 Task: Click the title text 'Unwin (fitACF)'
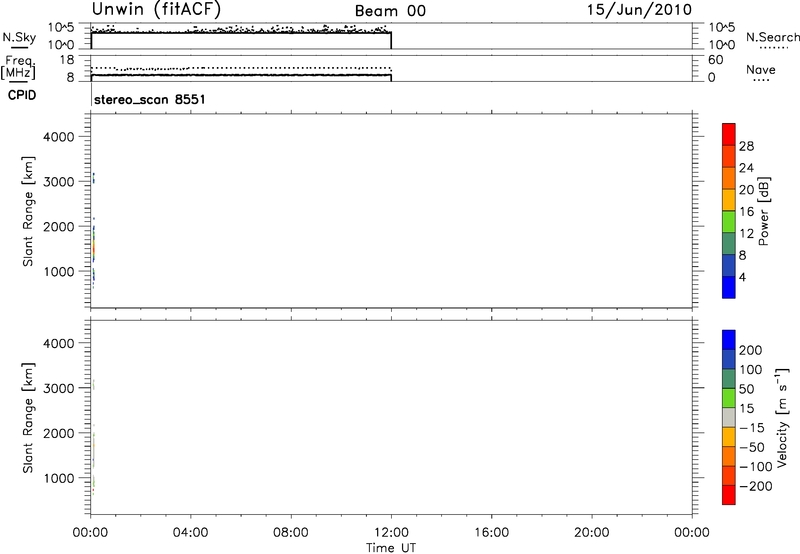[x=156, y=9]
